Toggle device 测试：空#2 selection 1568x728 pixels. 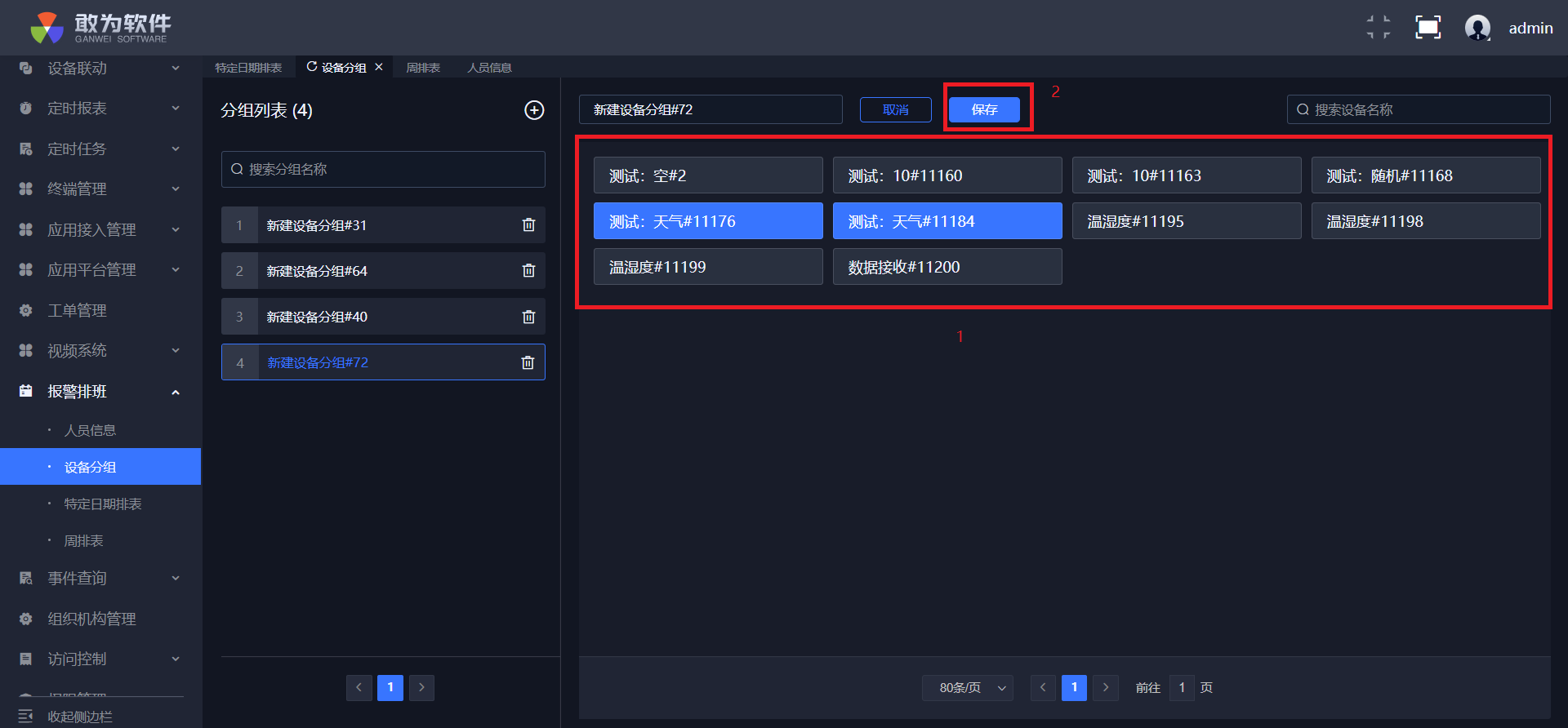click(x=708, y=175)
